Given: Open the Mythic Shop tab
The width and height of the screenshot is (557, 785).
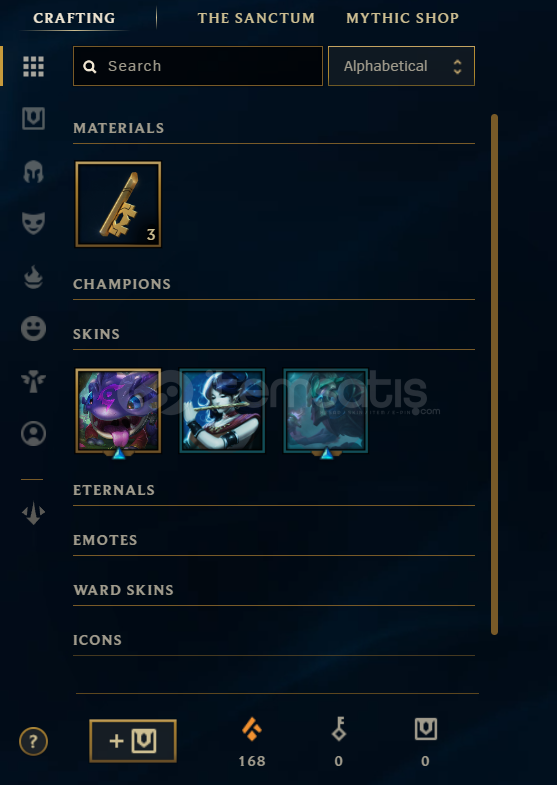Looking at the screenshot, I should (x=402, y=18).
